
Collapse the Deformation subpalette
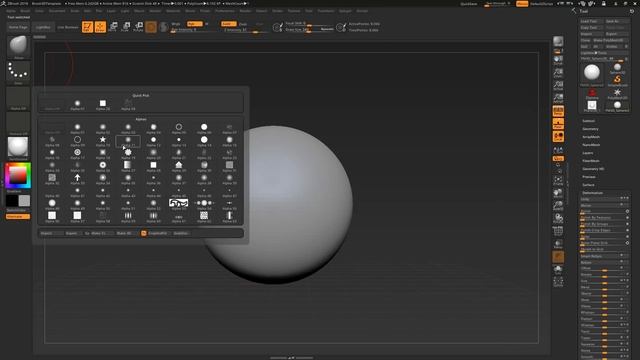593,193
